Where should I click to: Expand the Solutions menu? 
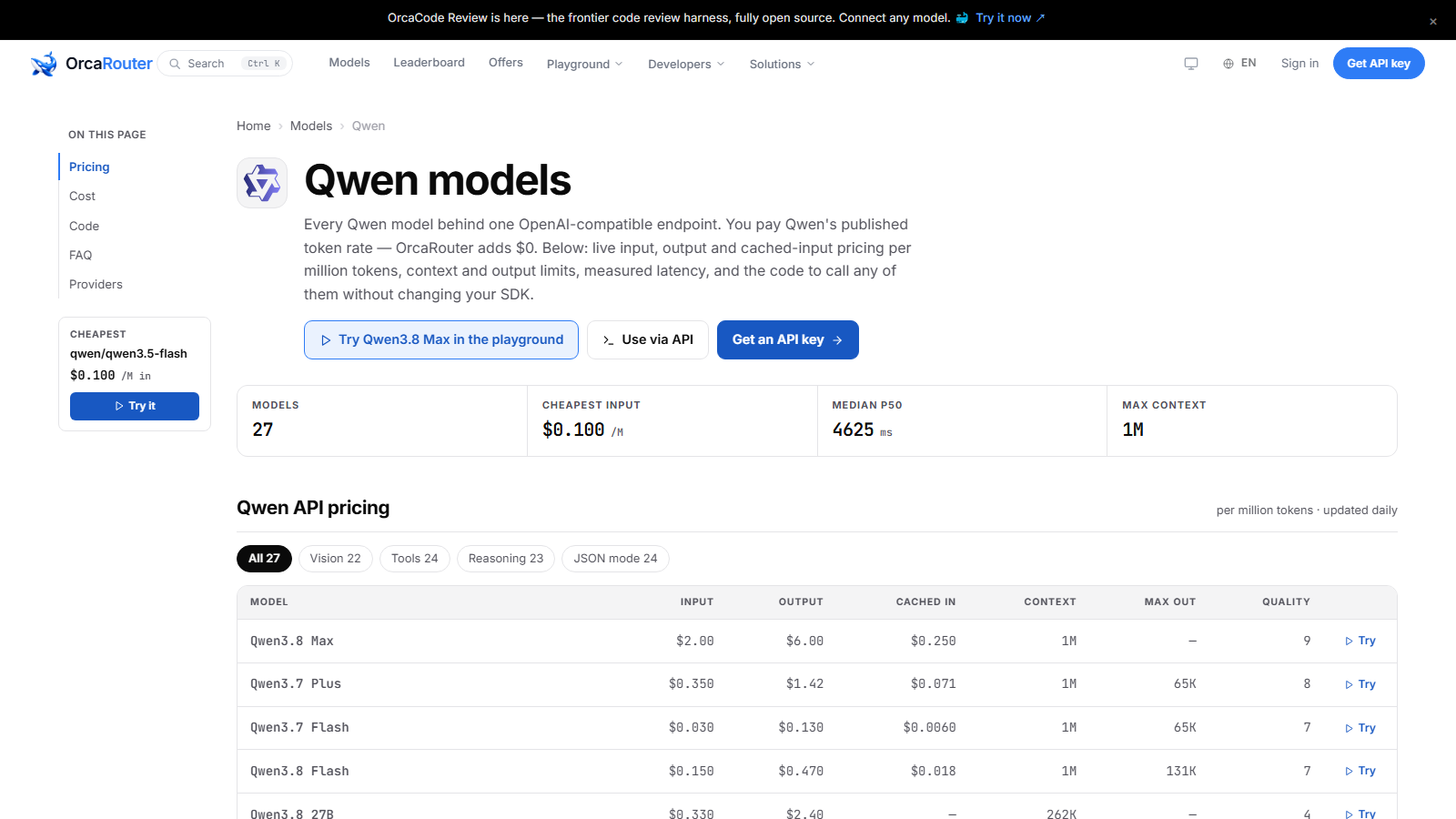[782, 64]
